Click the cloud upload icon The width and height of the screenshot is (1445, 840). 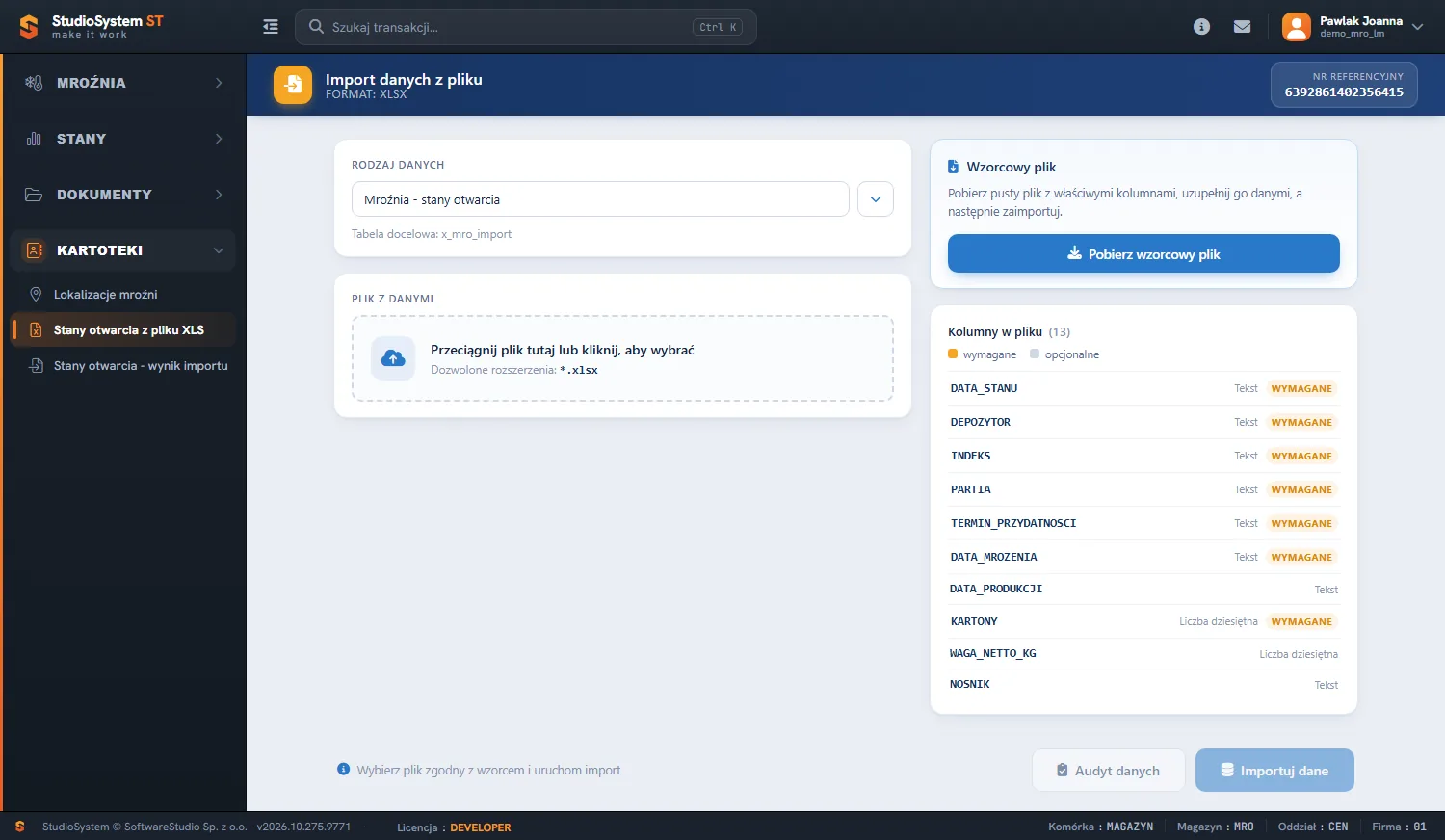(393, 358)
